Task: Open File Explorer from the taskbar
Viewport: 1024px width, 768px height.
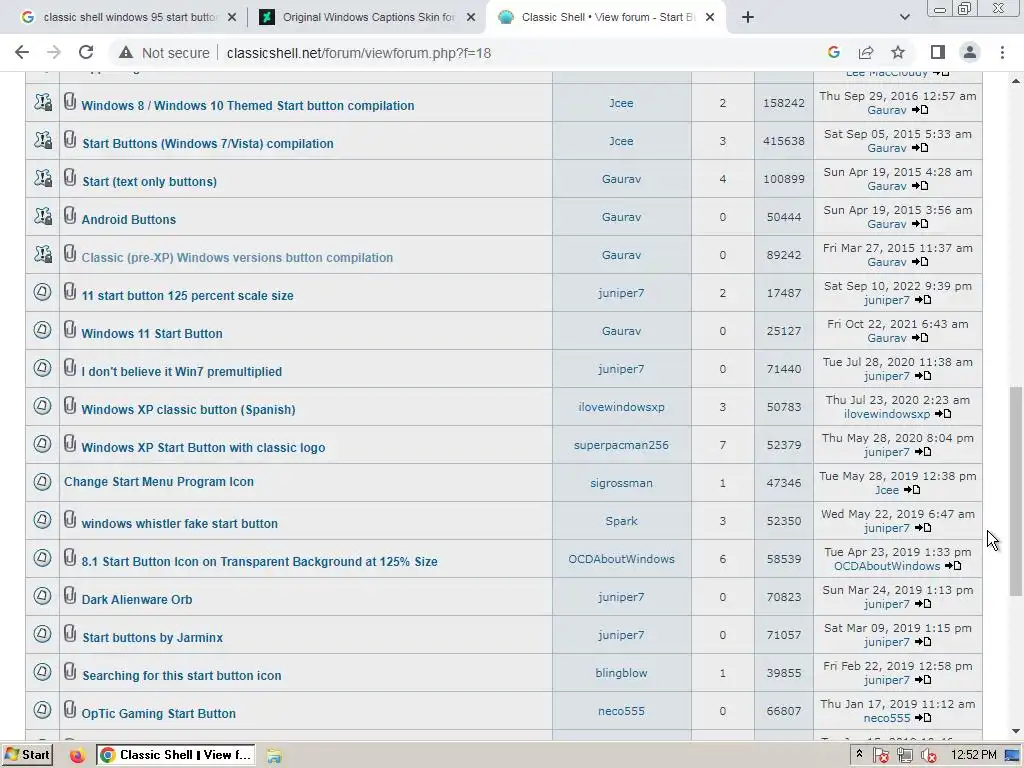Action: [x=274, y=756]
